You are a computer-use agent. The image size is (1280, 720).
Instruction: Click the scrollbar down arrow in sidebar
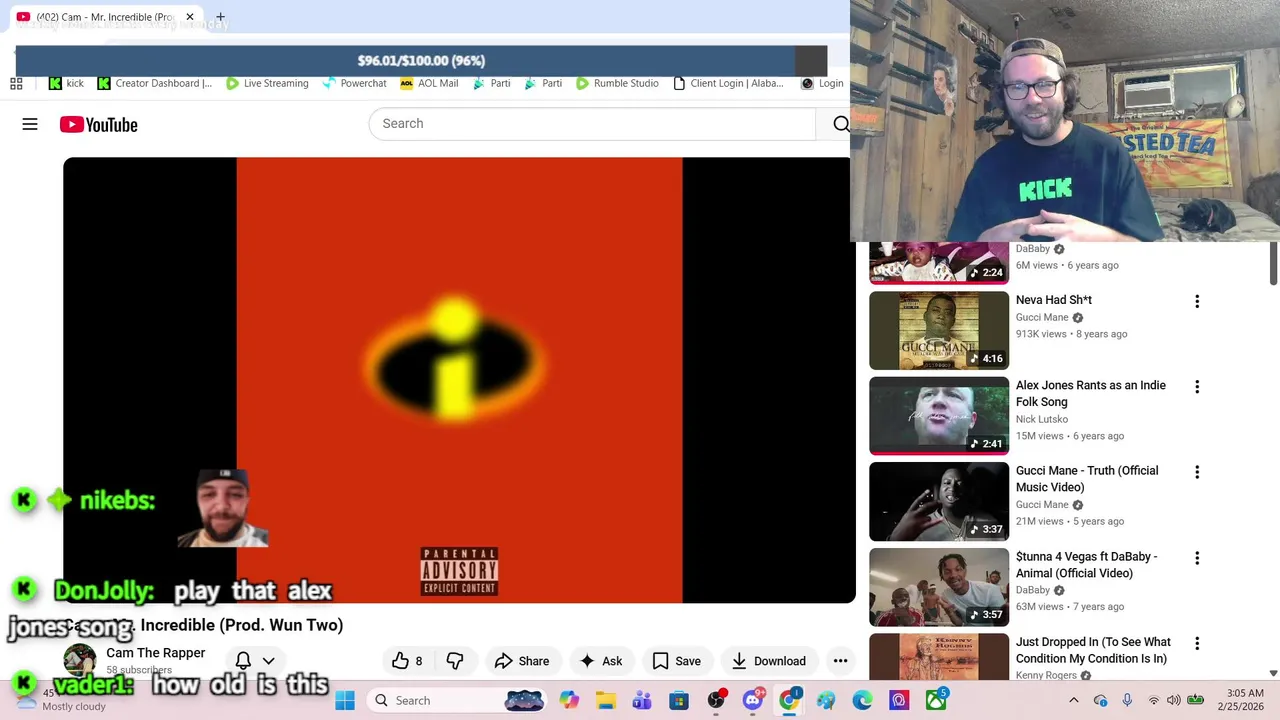(1273, 674)
